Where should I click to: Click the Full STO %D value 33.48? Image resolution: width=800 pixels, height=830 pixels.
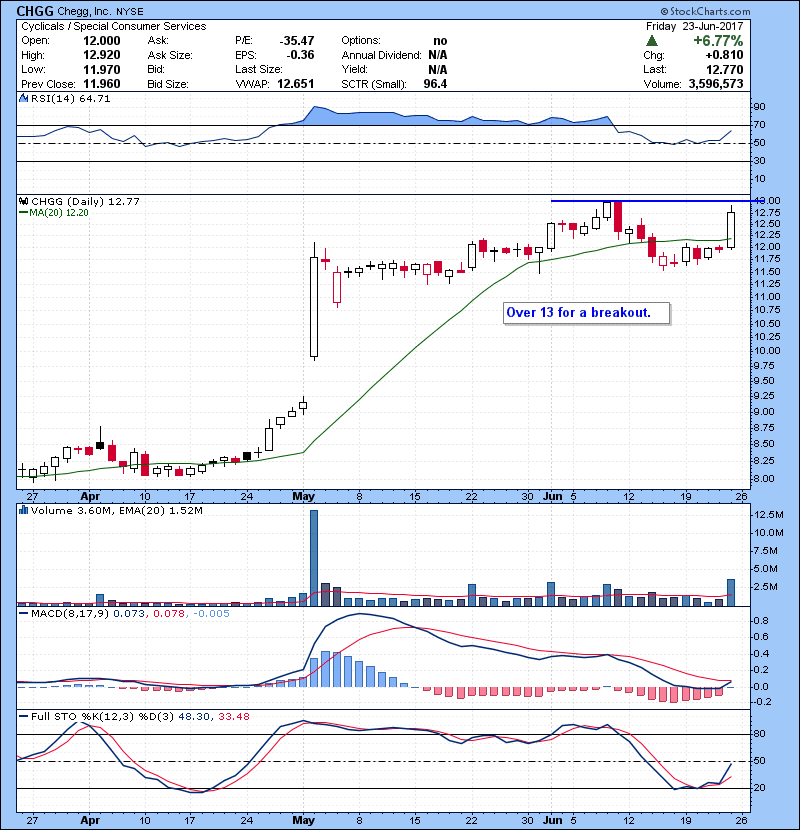point(233,717)
